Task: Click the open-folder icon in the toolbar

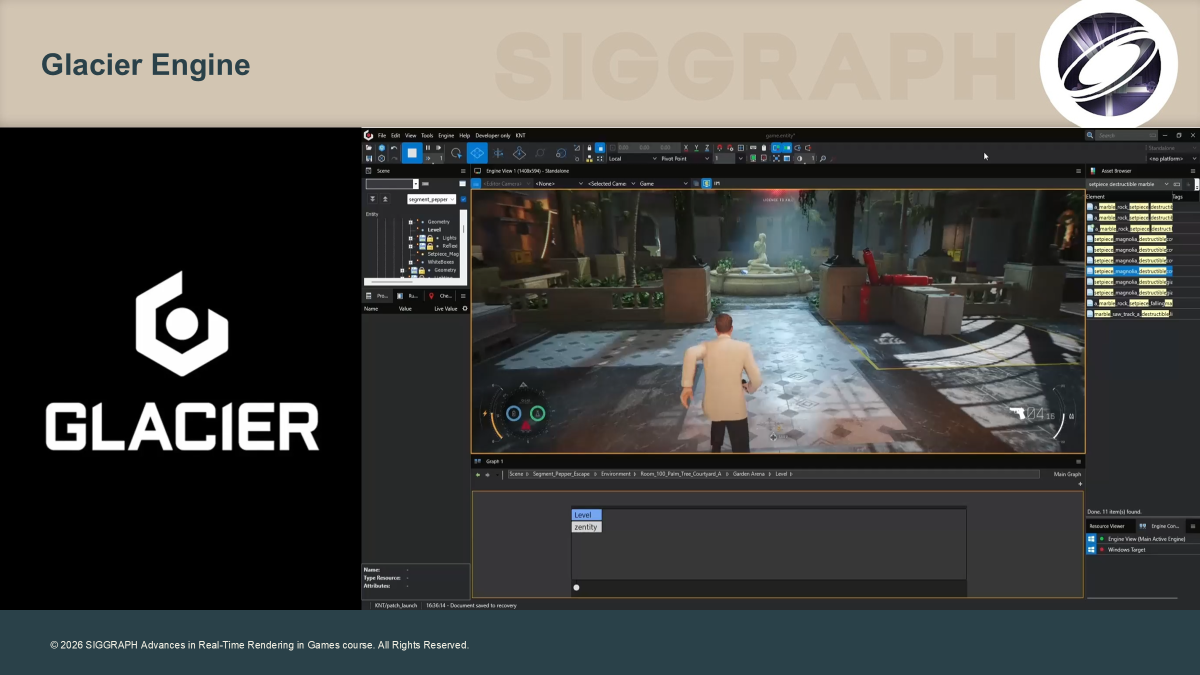Action: tap(369, 147)
